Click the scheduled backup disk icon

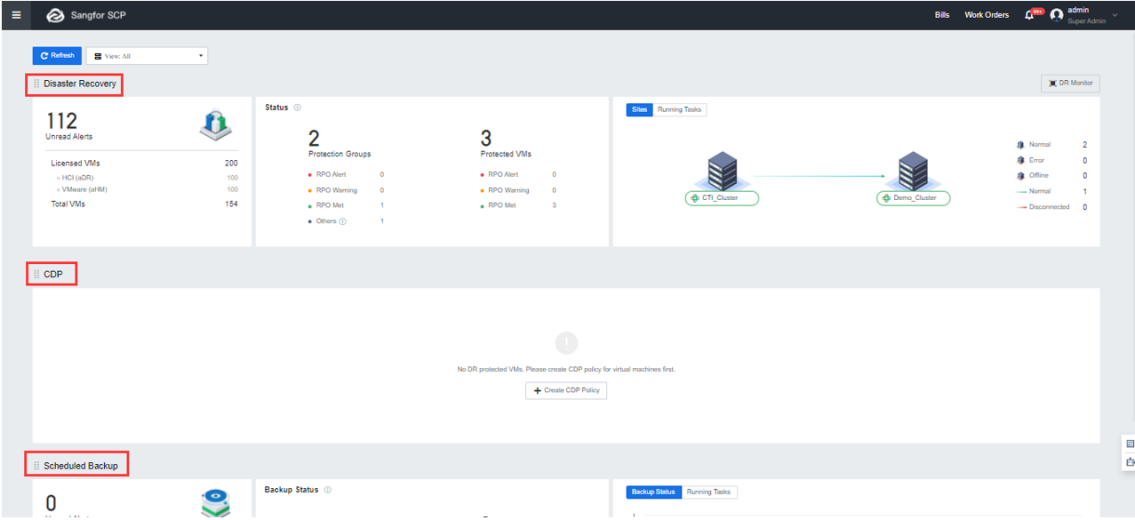pyautogui.click(x=215, y=504)
